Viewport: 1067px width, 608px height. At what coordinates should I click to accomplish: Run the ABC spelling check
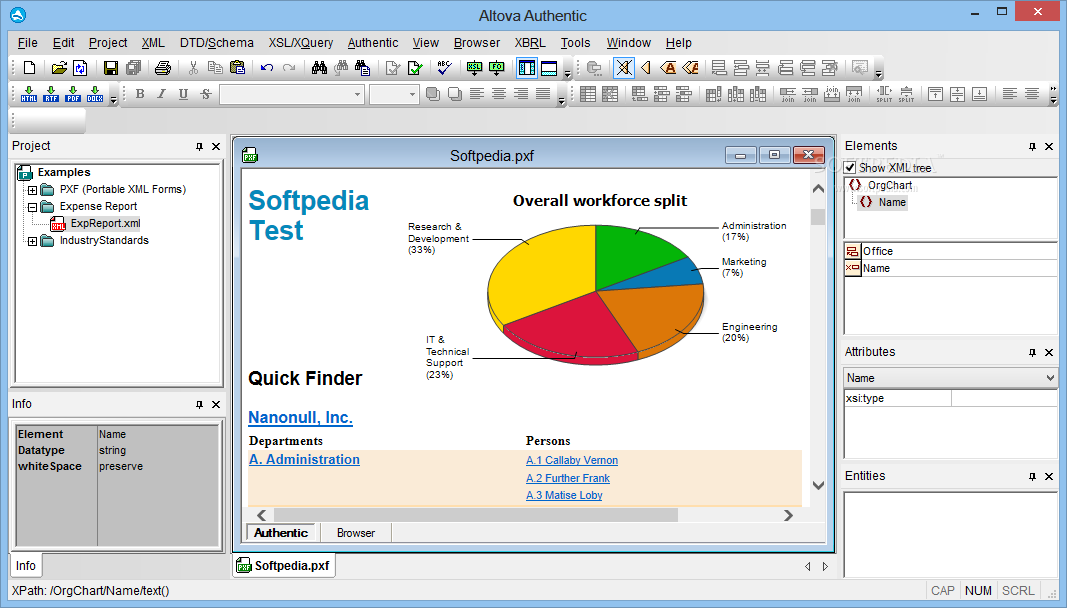click(x=444, y=67)
